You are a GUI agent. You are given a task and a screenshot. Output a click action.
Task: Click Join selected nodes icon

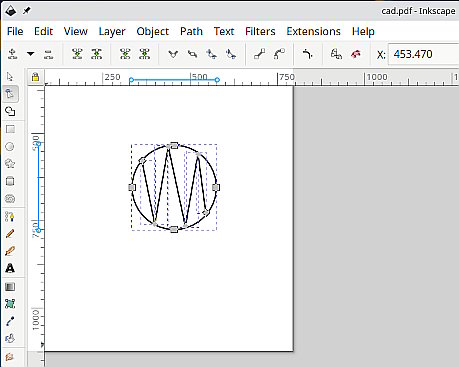(x=77, y=54)
